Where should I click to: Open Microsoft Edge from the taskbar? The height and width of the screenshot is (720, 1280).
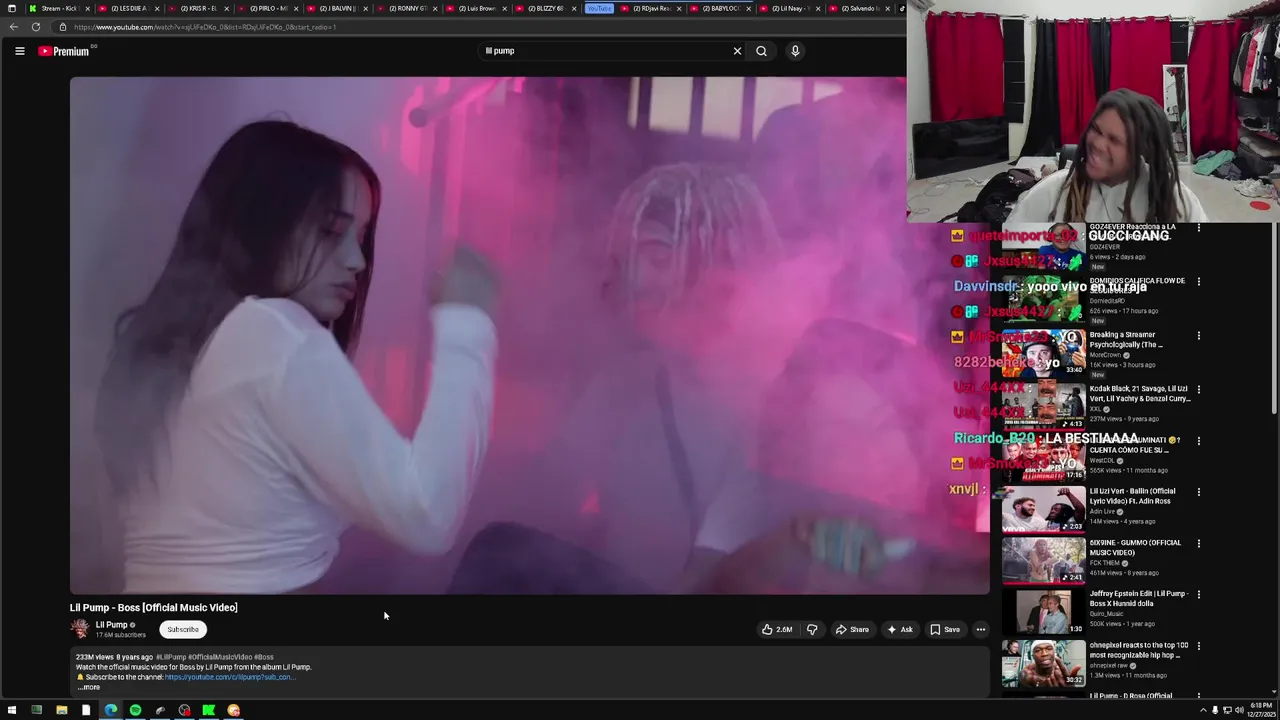[110, 710]
